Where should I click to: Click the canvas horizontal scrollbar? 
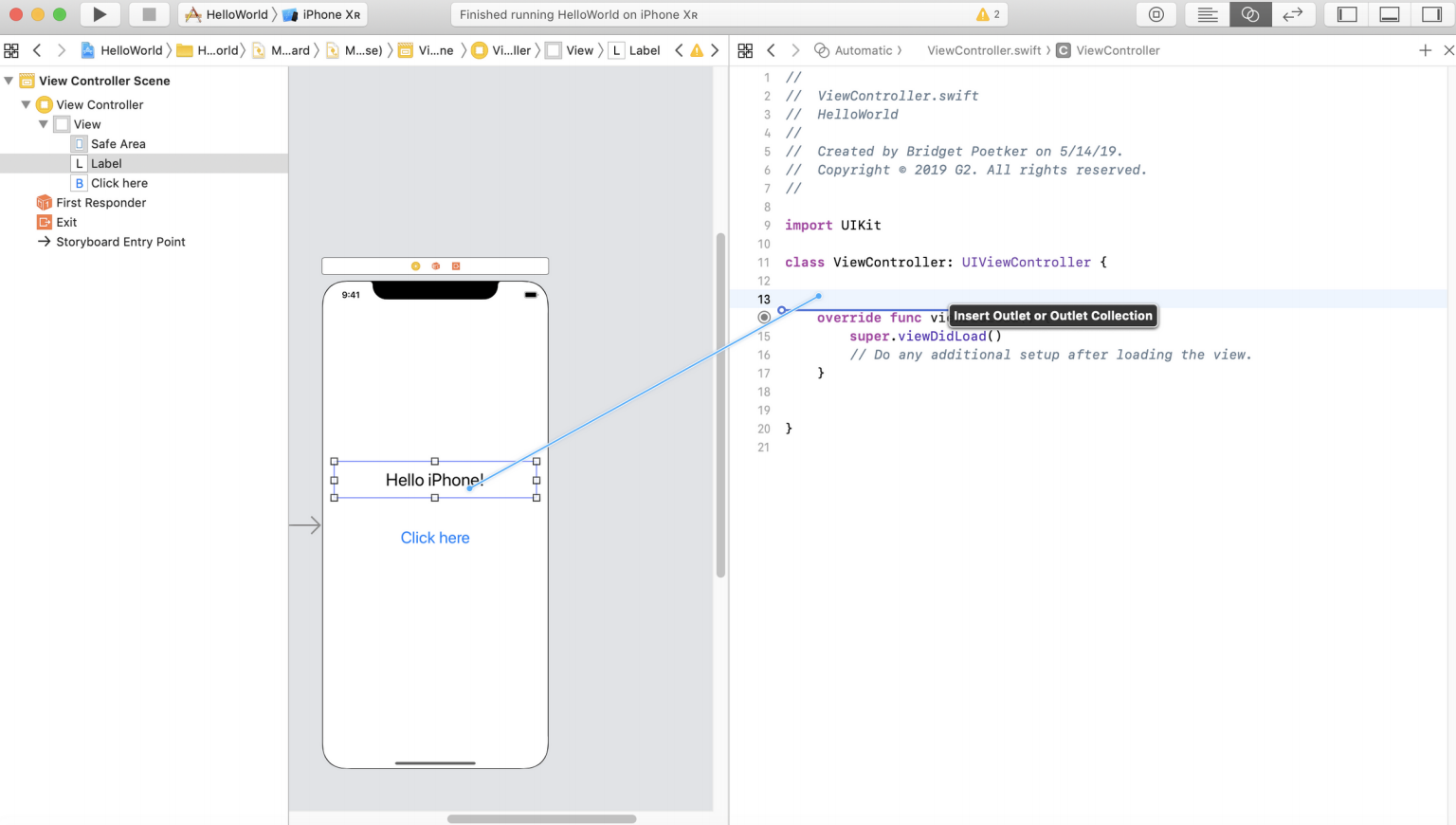click(541, 818)
